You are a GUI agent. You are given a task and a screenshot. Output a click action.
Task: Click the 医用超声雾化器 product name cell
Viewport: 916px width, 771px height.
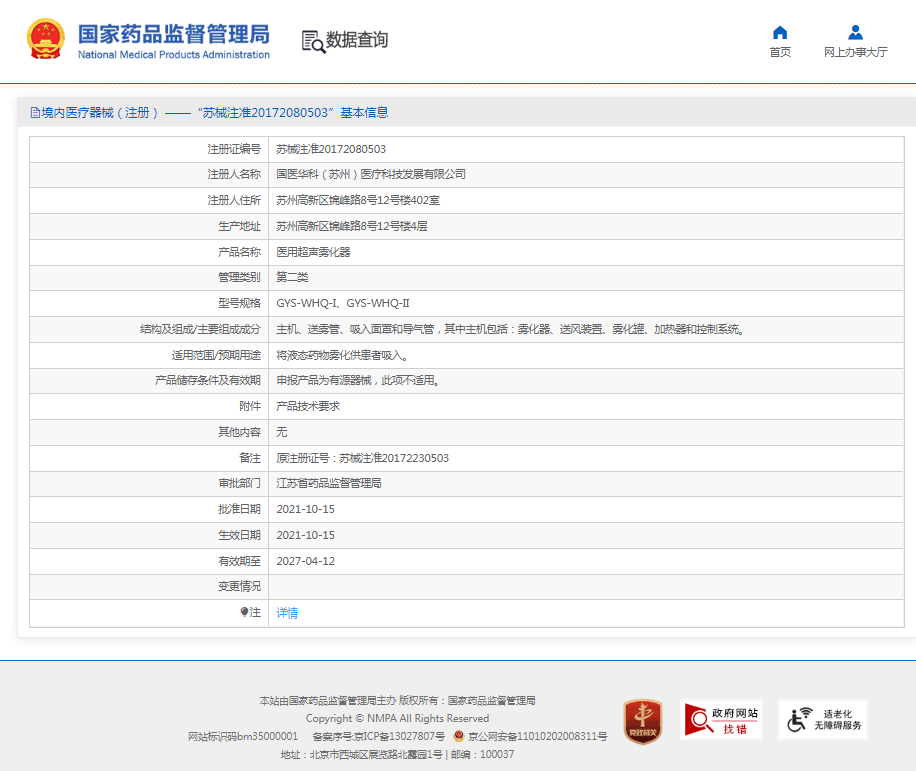tap(313, 252)
